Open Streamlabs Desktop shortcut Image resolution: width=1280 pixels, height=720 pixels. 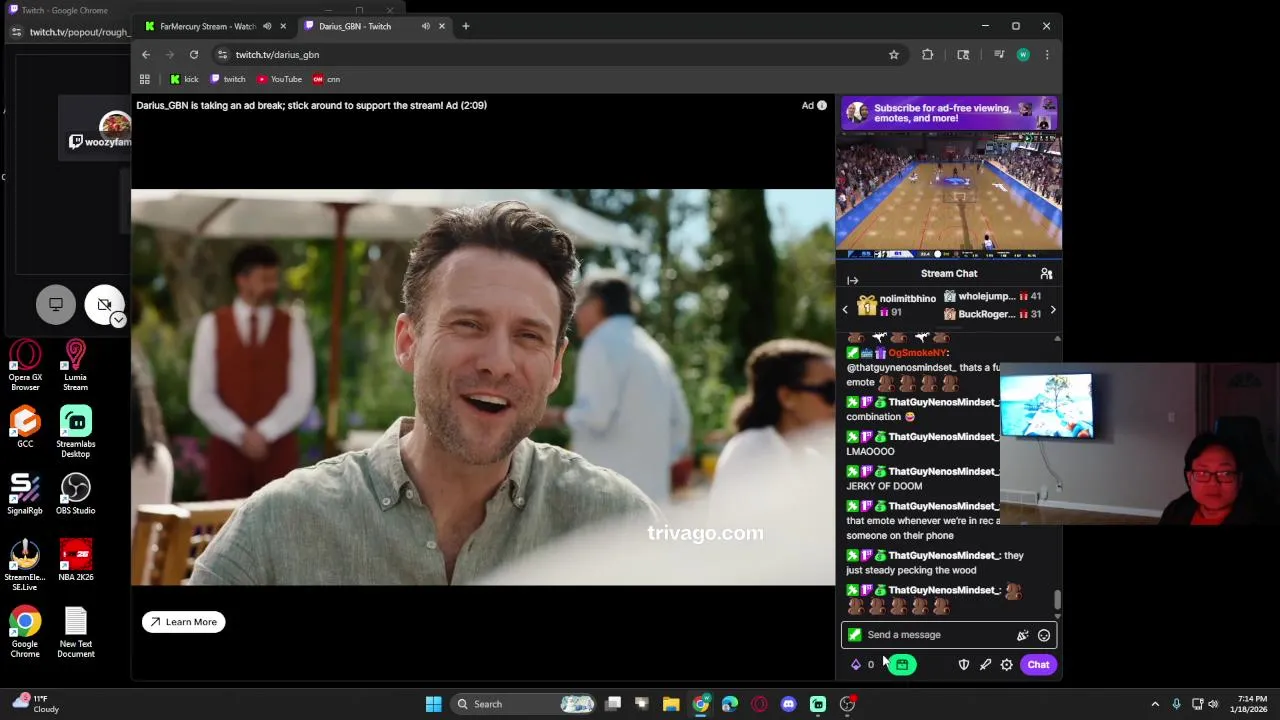[75, 432]
